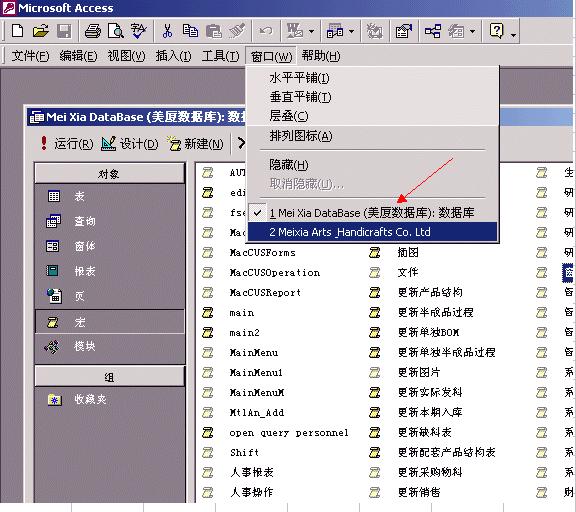Select 宏 macros in objects panel
The height and width of the screenshot is (512, 576).
(x=109, y=322)
